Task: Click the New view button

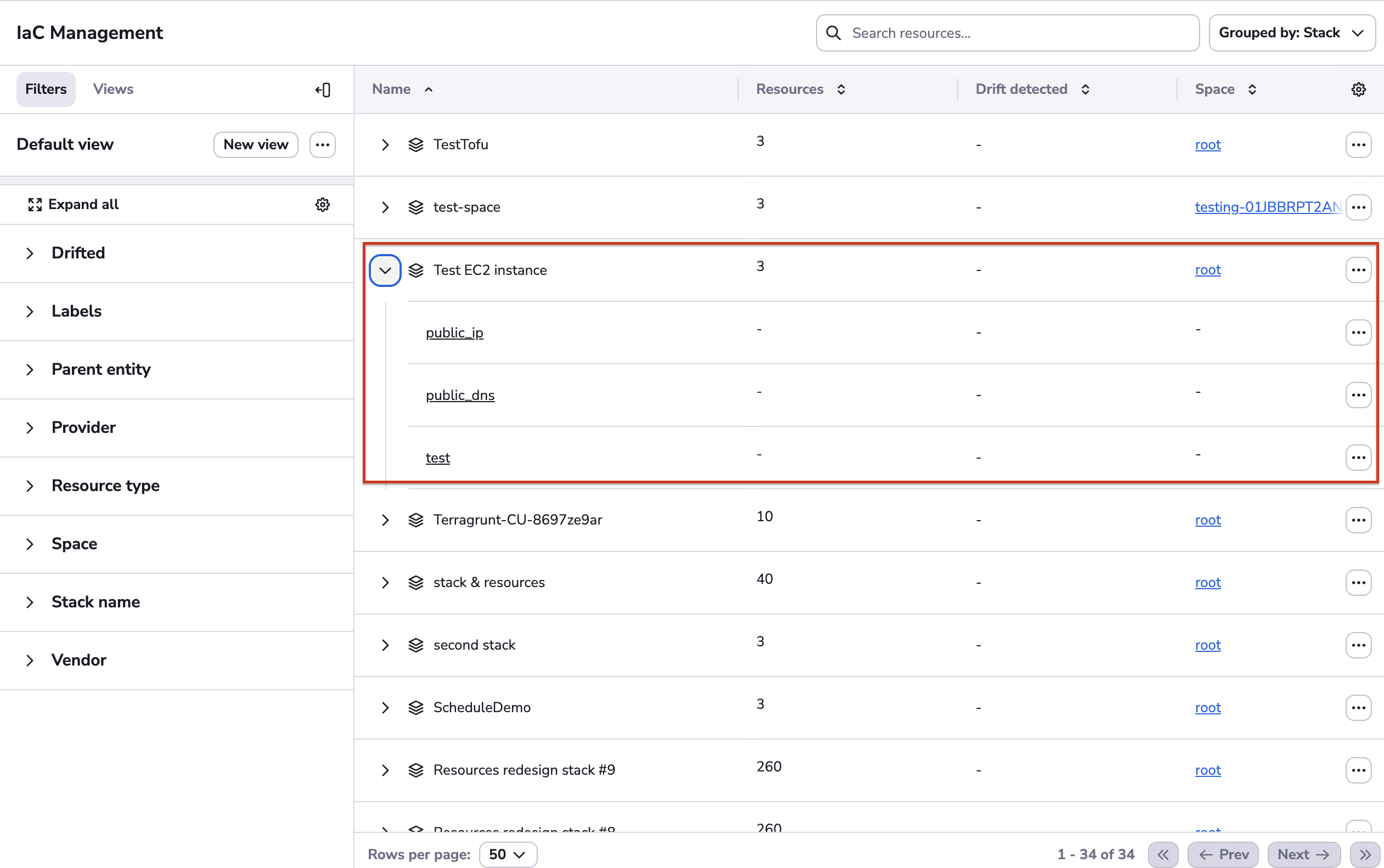Action: [255, 145]
